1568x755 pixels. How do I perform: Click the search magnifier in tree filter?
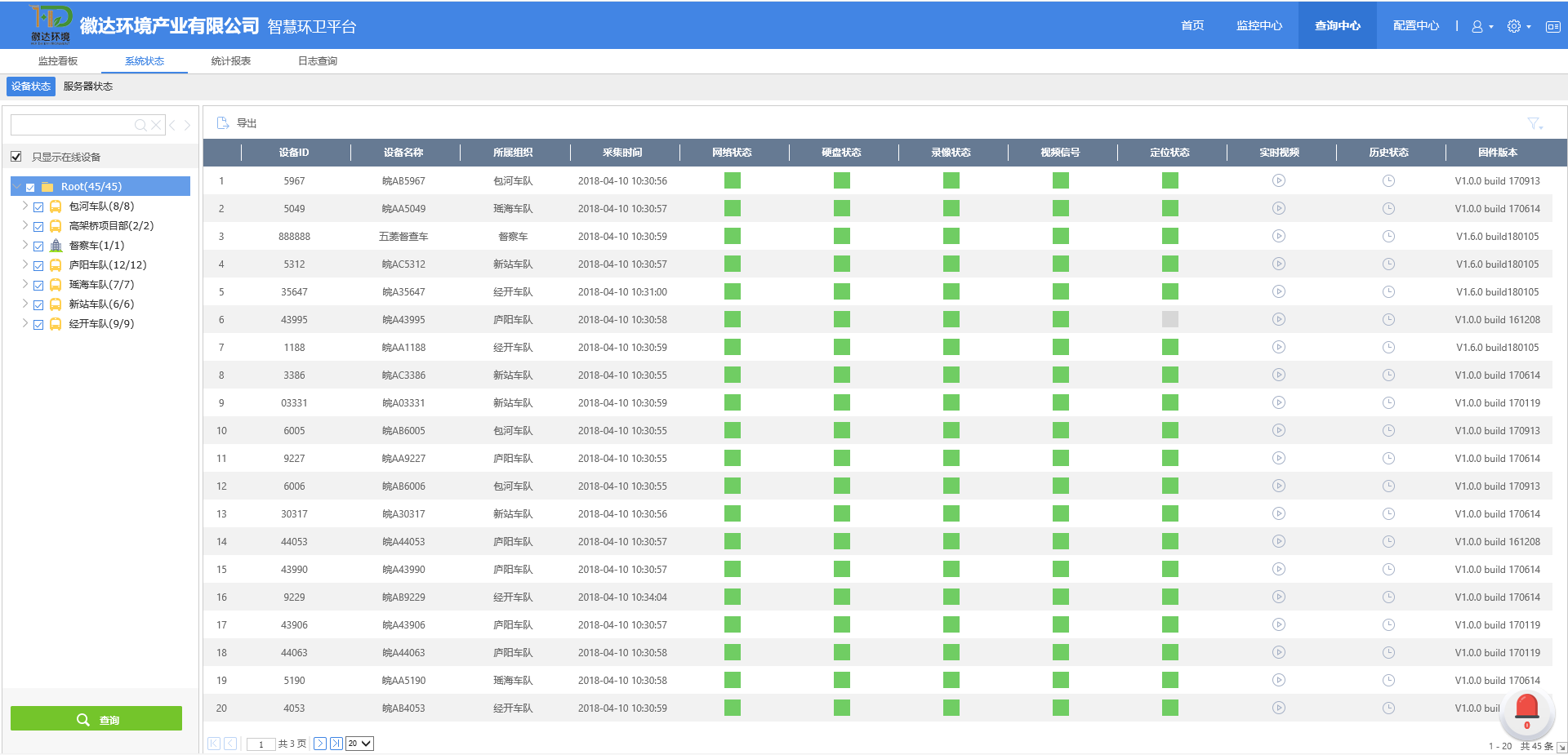point(140,125)
